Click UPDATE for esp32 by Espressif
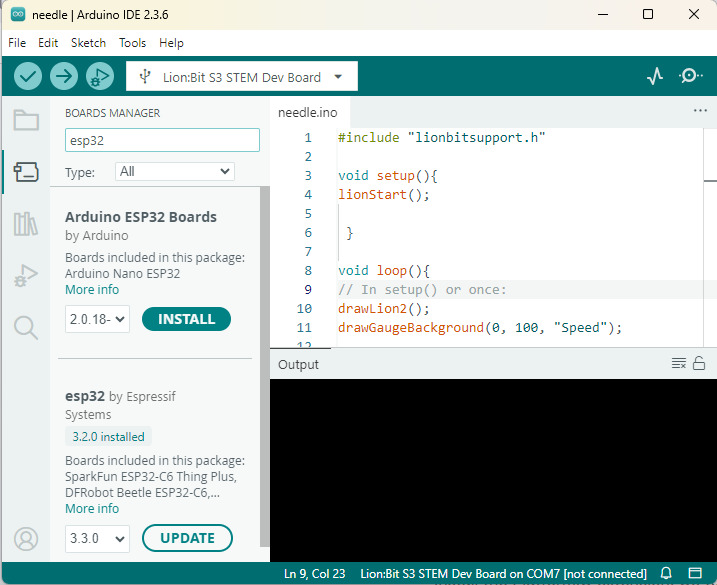717x585 pixels. coord(187,538)
